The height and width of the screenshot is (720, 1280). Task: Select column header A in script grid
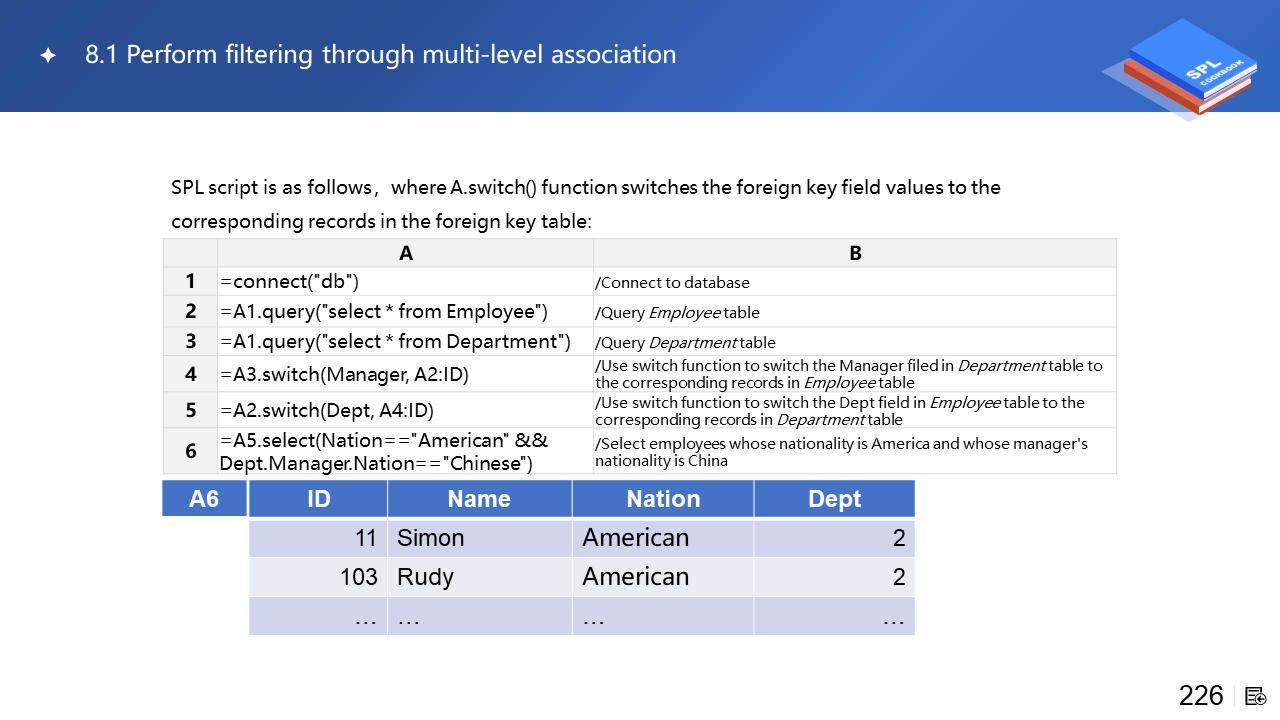tap(405, 254)
